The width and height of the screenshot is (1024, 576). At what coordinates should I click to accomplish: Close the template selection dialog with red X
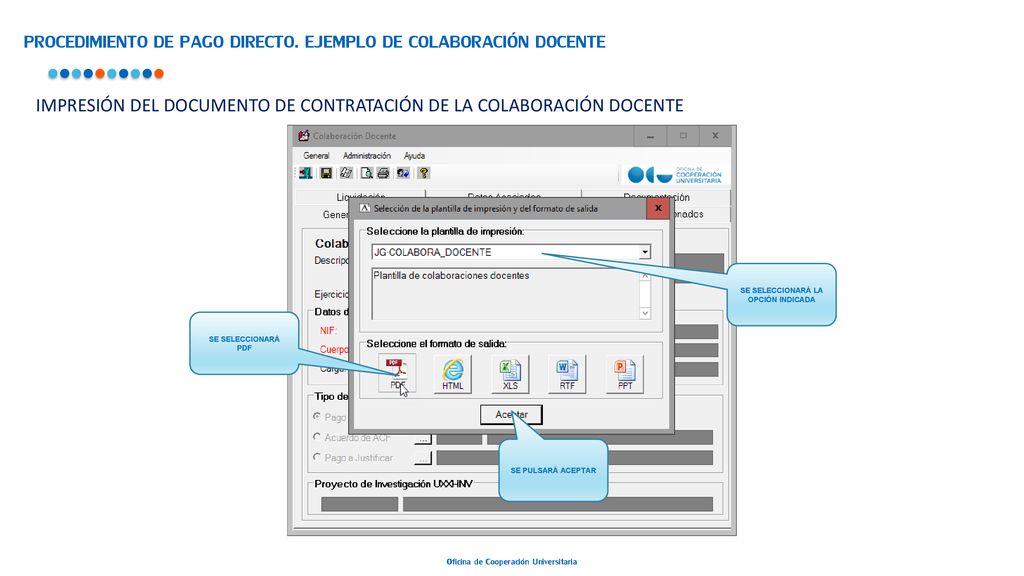pyautogui.click(x=658, y=208)
